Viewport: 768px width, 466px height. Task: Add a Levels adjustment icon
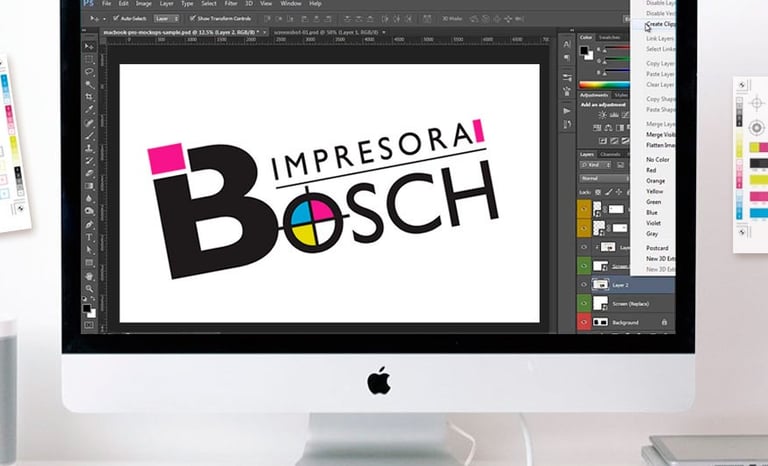pos(614,115)
